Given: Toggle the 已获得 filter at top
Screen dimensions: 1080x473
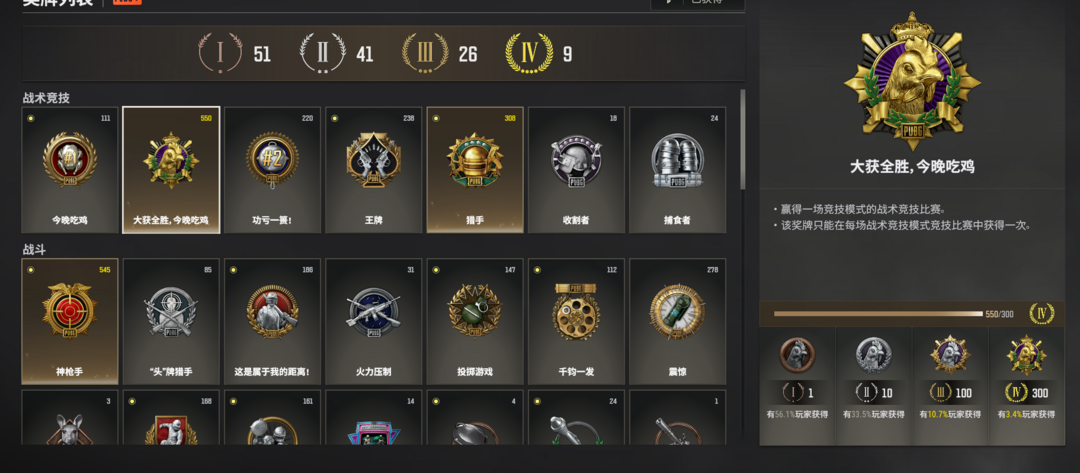Looking at the screenshot, I should [x=697, y=3].
